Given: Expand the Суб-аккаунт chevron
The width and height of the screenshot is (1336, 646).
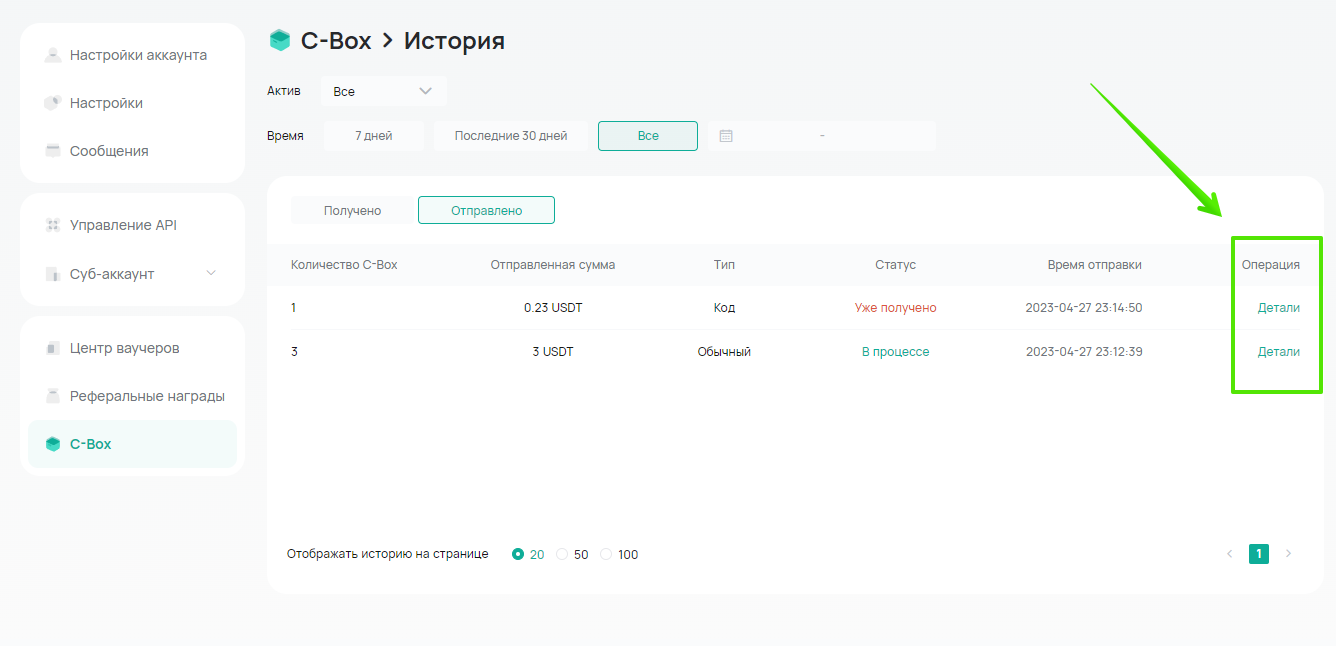Looking at the screenshot, I should (x=211, y=273).
